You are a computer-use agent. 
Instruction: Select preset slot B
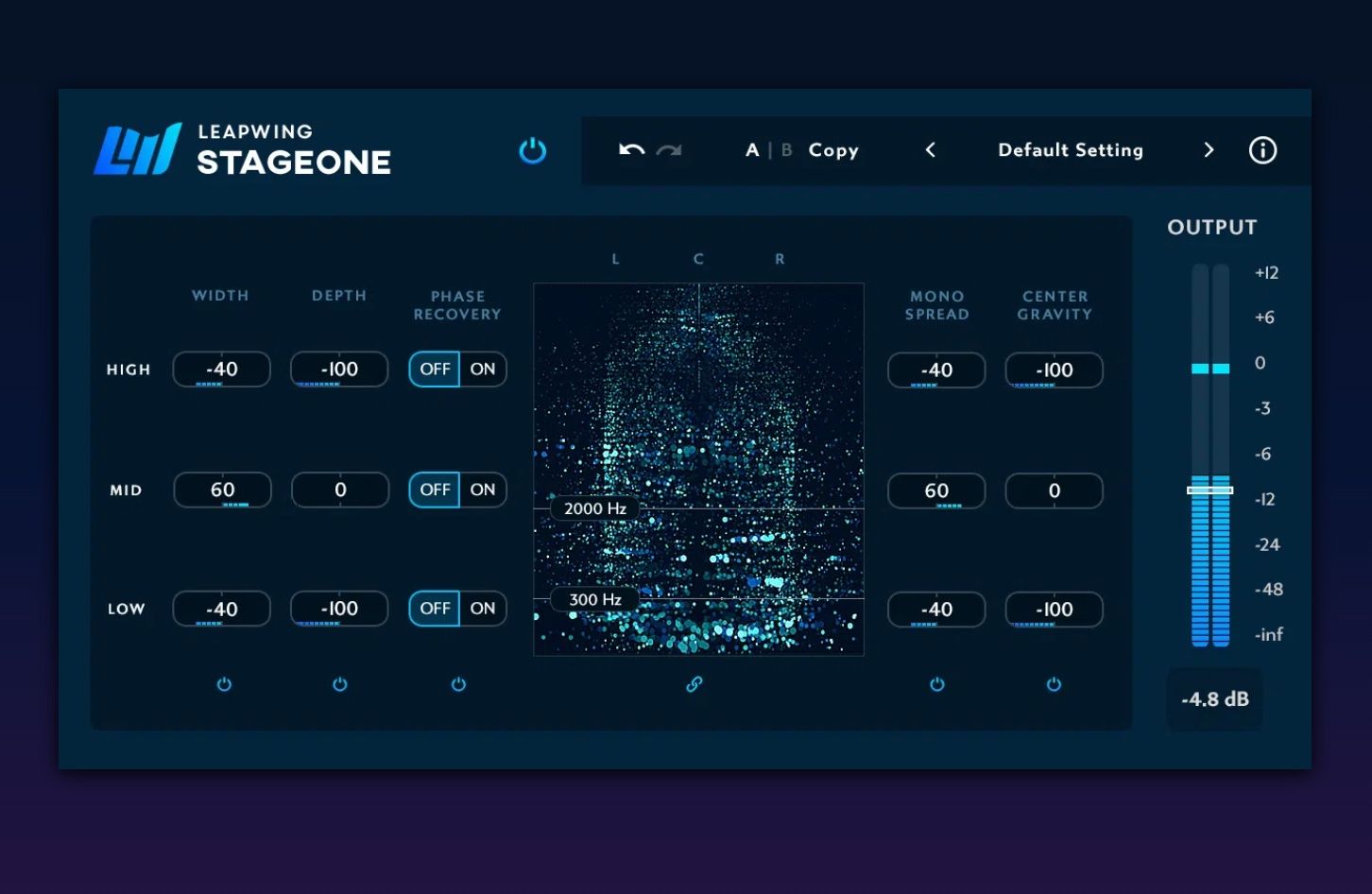(786, 150)
